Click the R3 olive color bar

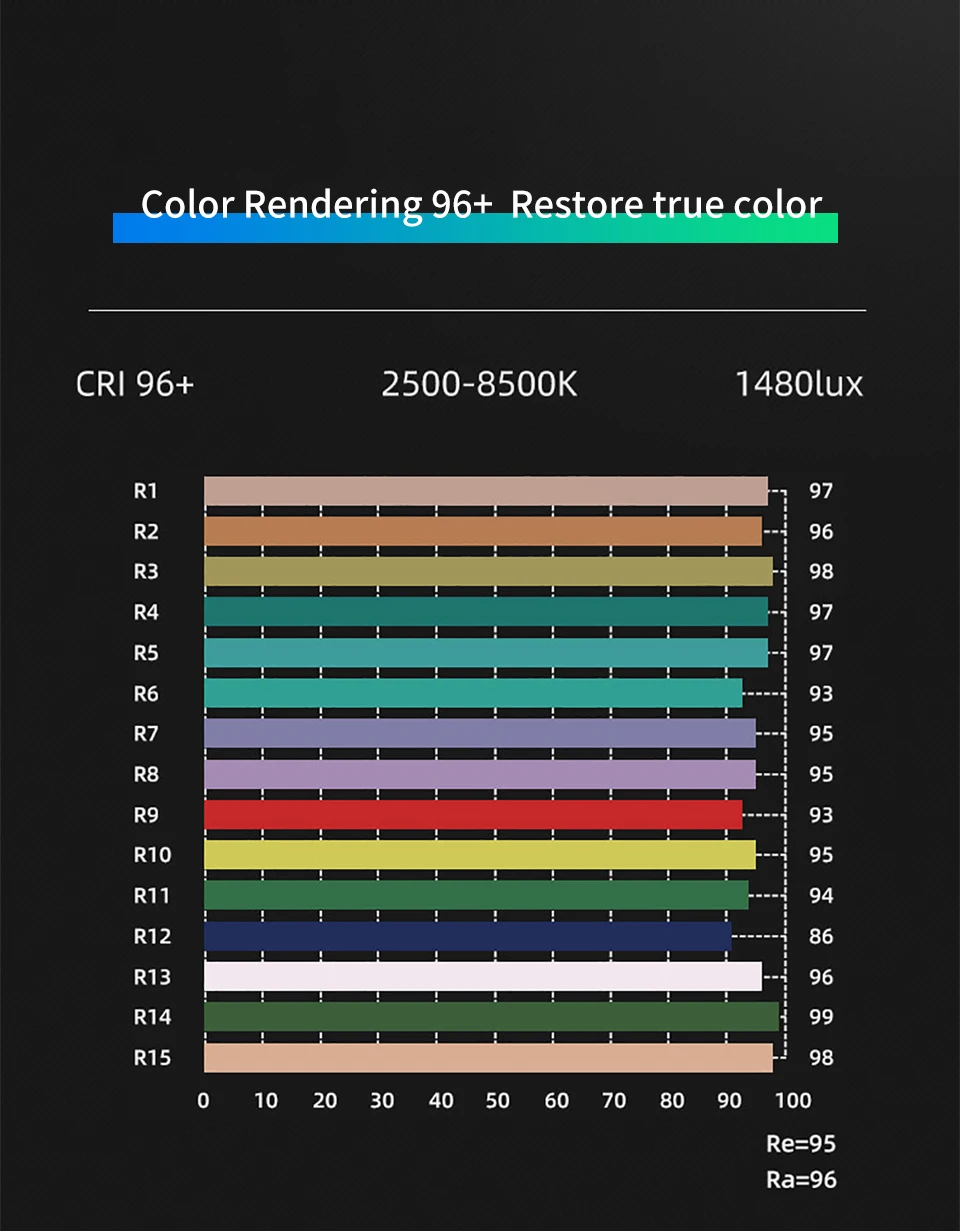click(488, 571)
